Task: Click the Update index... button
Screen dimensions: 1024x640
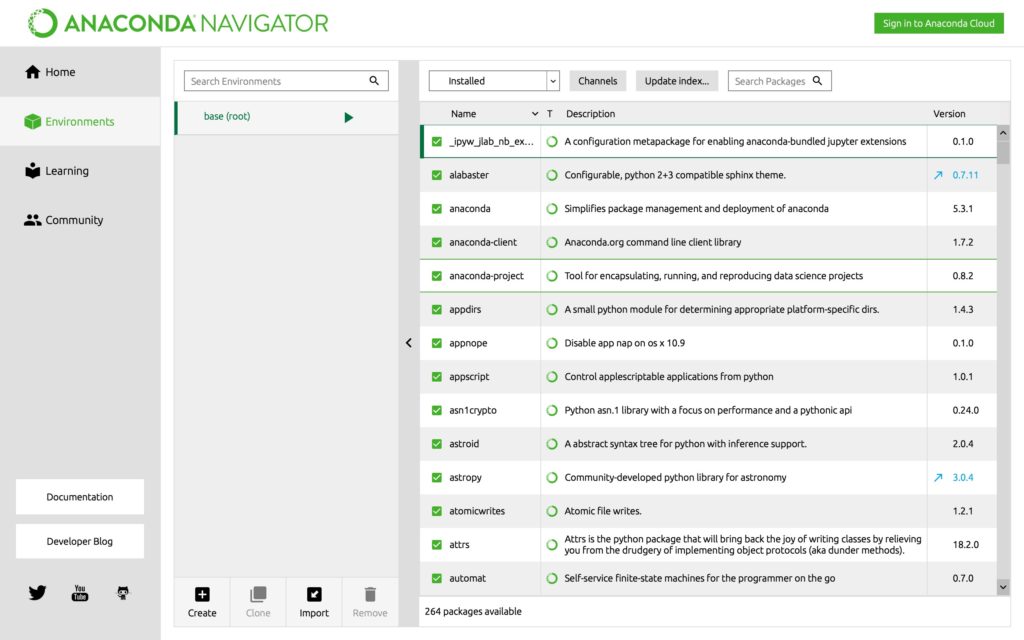Action: [x=677, y=80]
